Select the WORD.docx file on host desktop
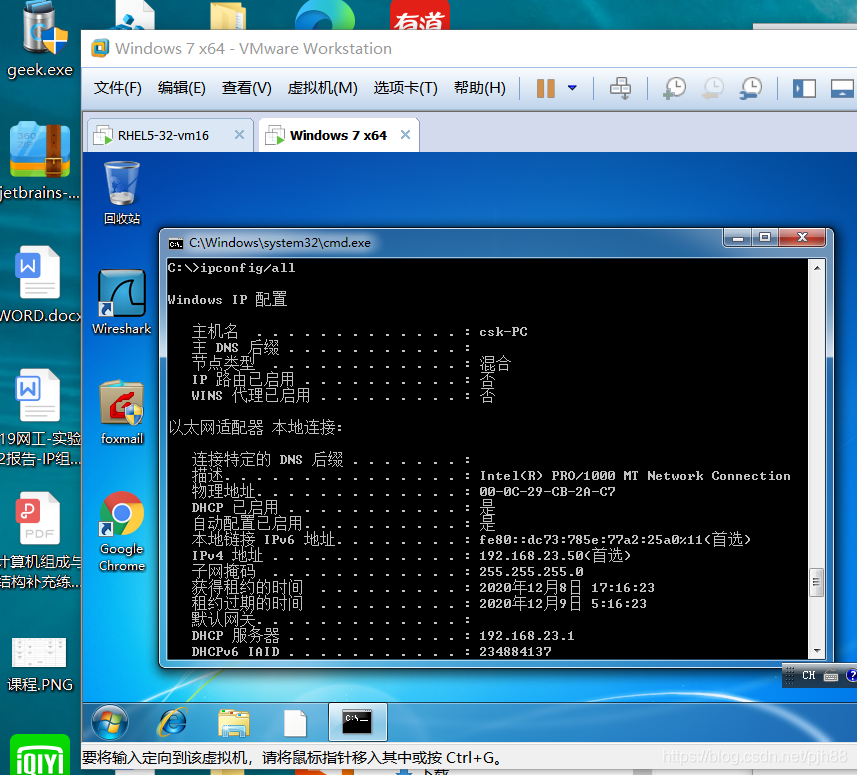The width and height of the screenshot is (857, 775). click(x=39, y=284)
